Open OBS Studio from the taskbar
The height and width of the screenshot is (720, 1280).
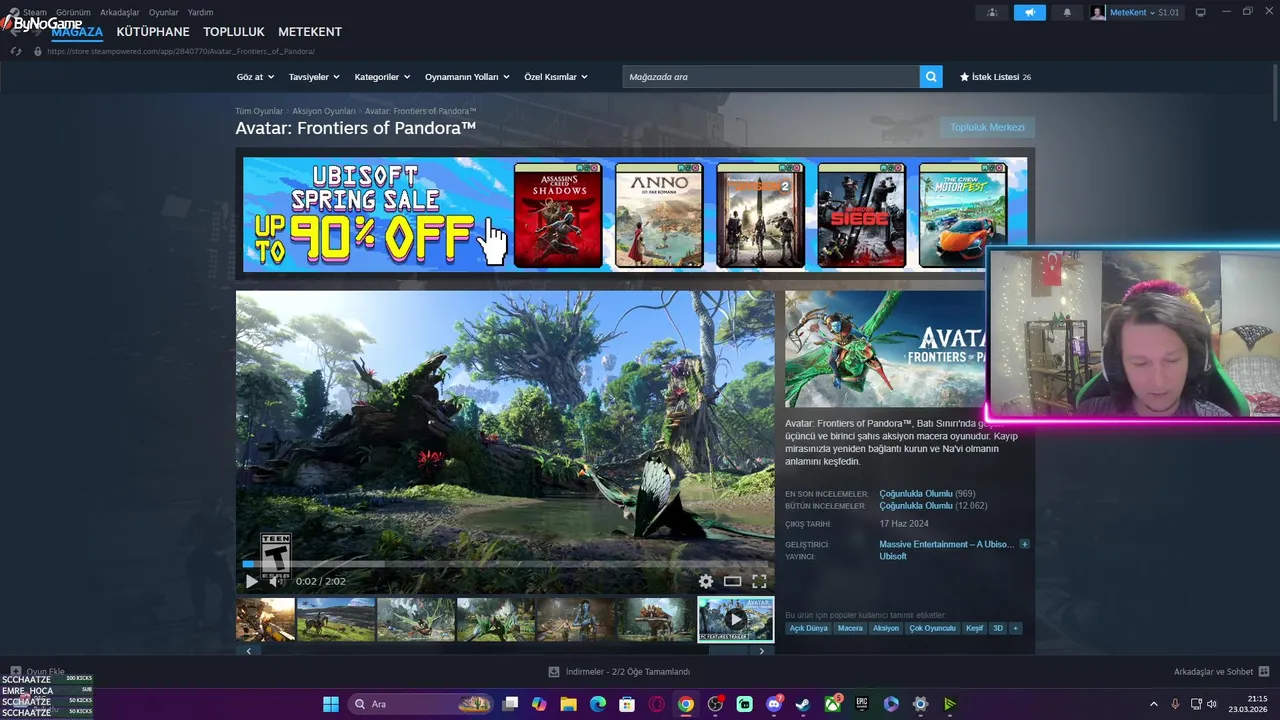point(715,704)
